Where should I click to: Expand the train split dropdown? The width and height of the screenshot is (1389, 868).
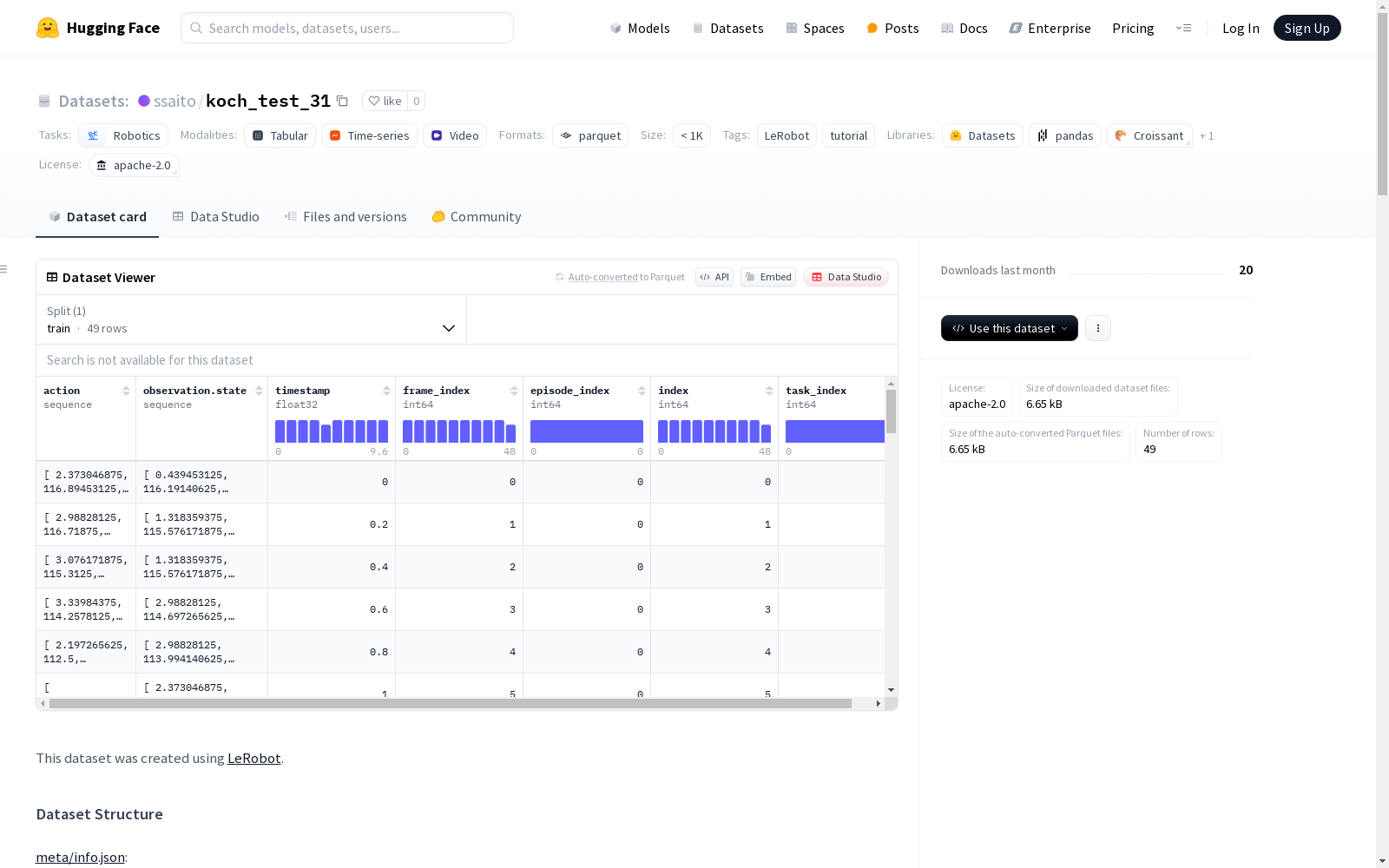(x=251, y=319)
